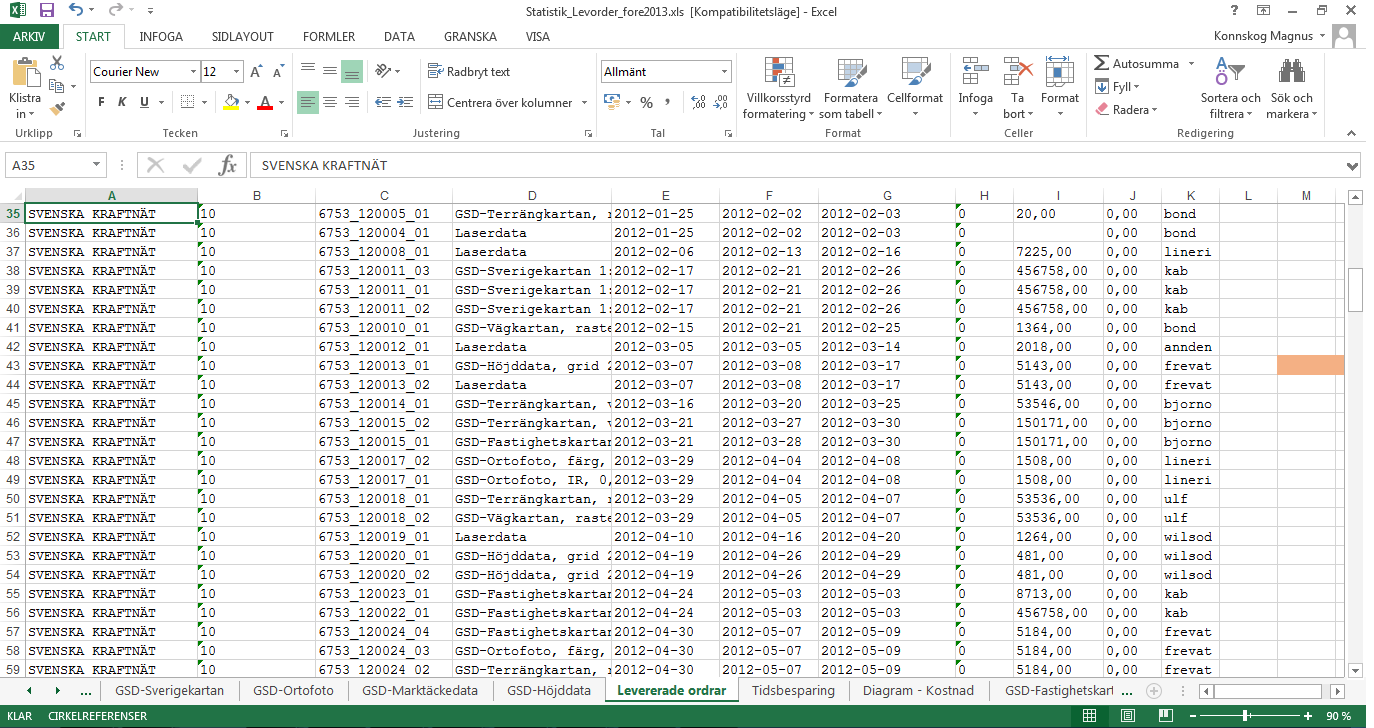Screen dimensions: 1374x728
Task: Open the Tidsbesparing sheet tab
Action: click(x=793, y=690)
